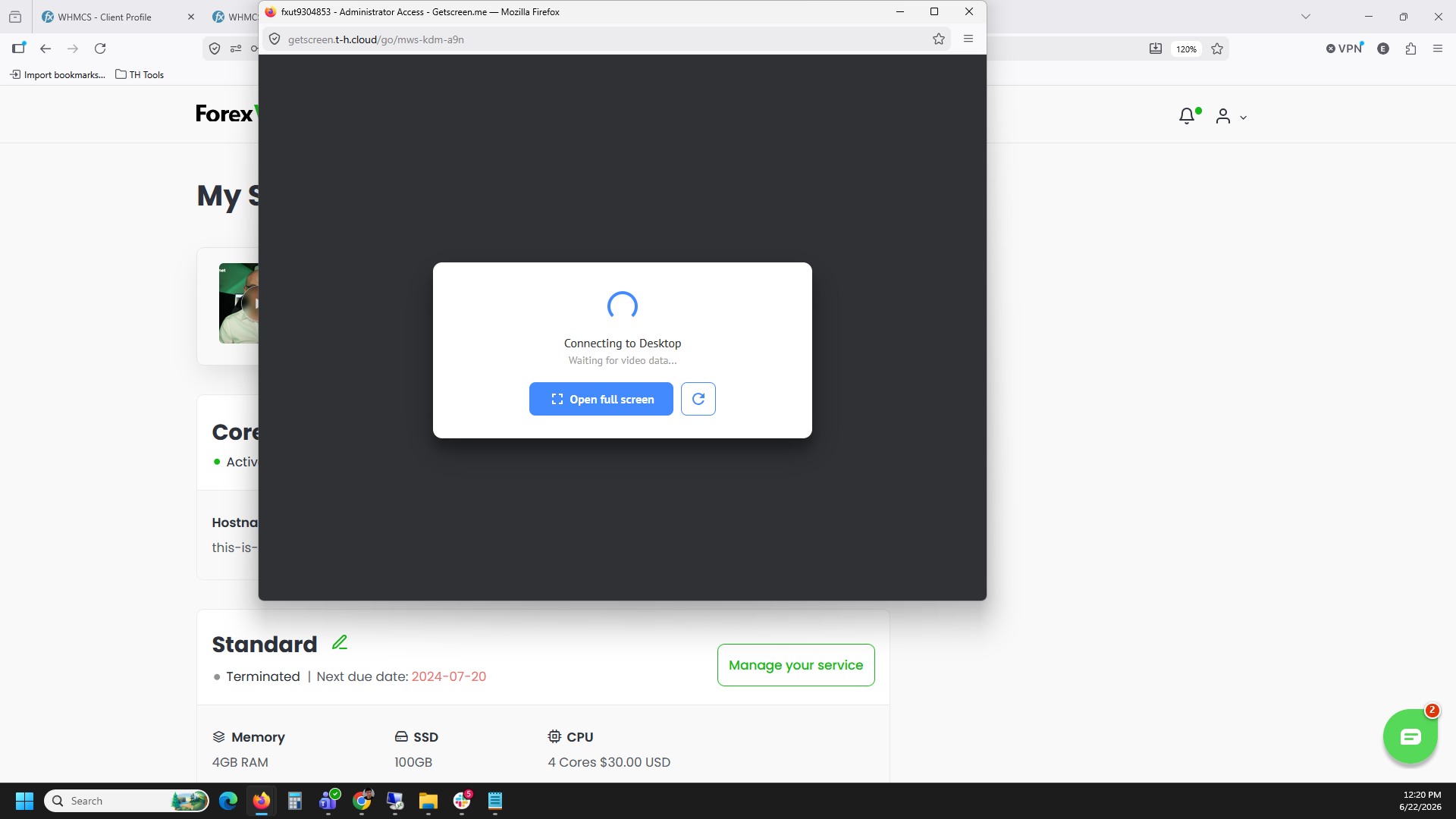
Task: Click the 2024-07-20 due date text
Action: (x=449, y=676)
